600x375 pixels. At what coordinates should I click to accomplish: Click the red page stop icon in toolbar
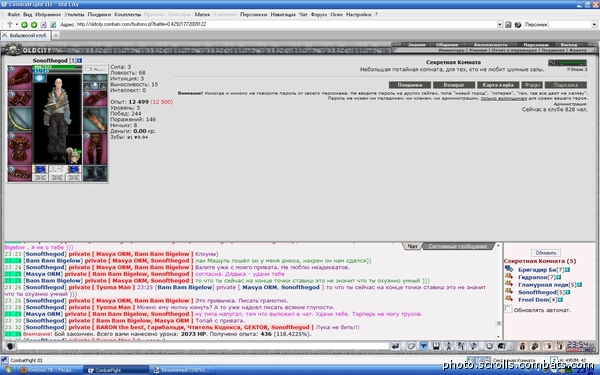pyautogui.click(x=43, y=24)
